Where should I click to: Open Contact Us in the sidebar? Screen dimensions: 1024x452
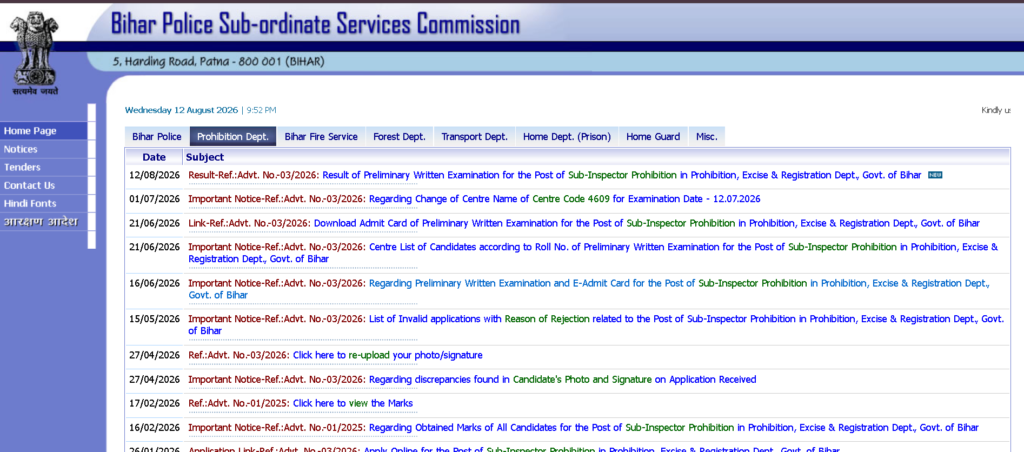click(x=43, y=186)
